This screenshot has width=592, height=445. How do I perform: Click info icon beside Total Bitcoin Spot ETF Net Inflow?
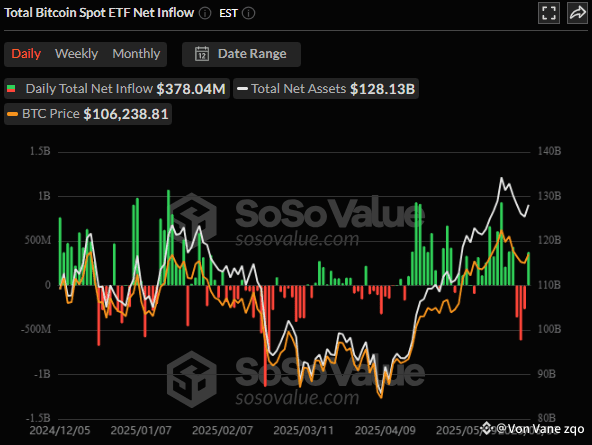(x=205, y=13)
